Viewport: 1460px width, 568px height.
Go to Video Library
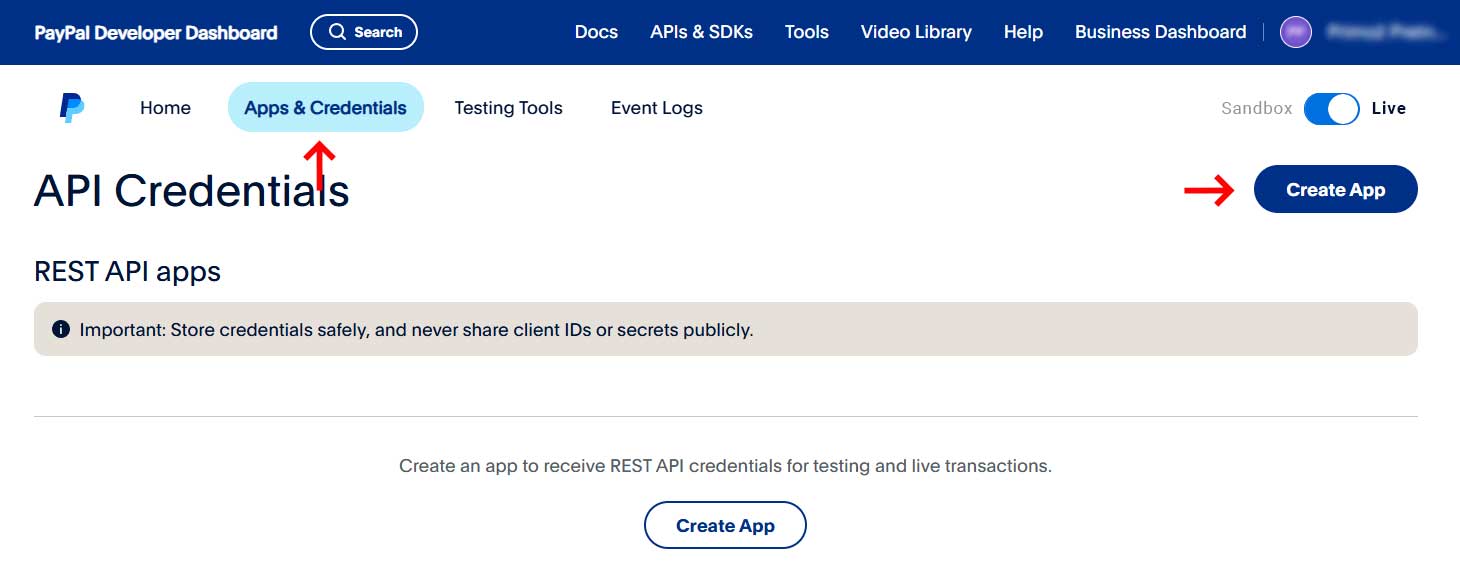[916, 32]
